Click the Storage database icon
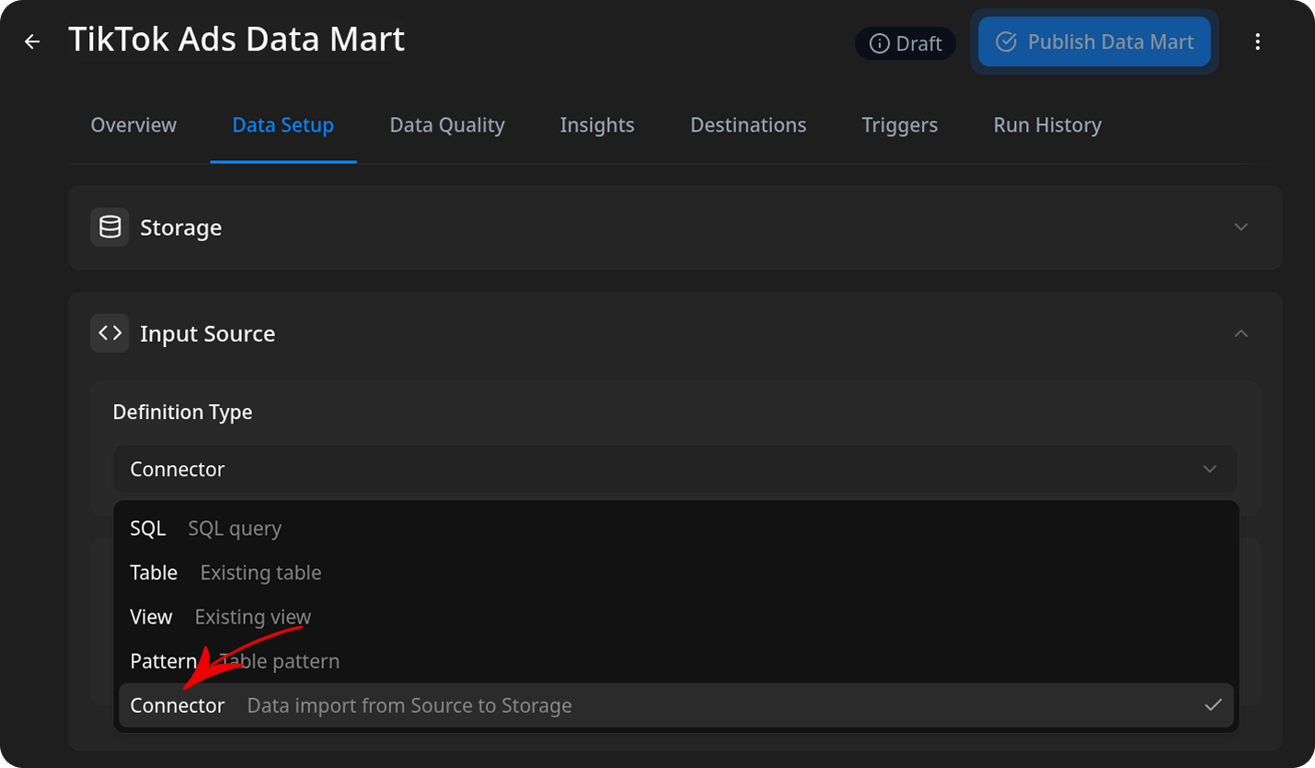 [x=110, y=227]
